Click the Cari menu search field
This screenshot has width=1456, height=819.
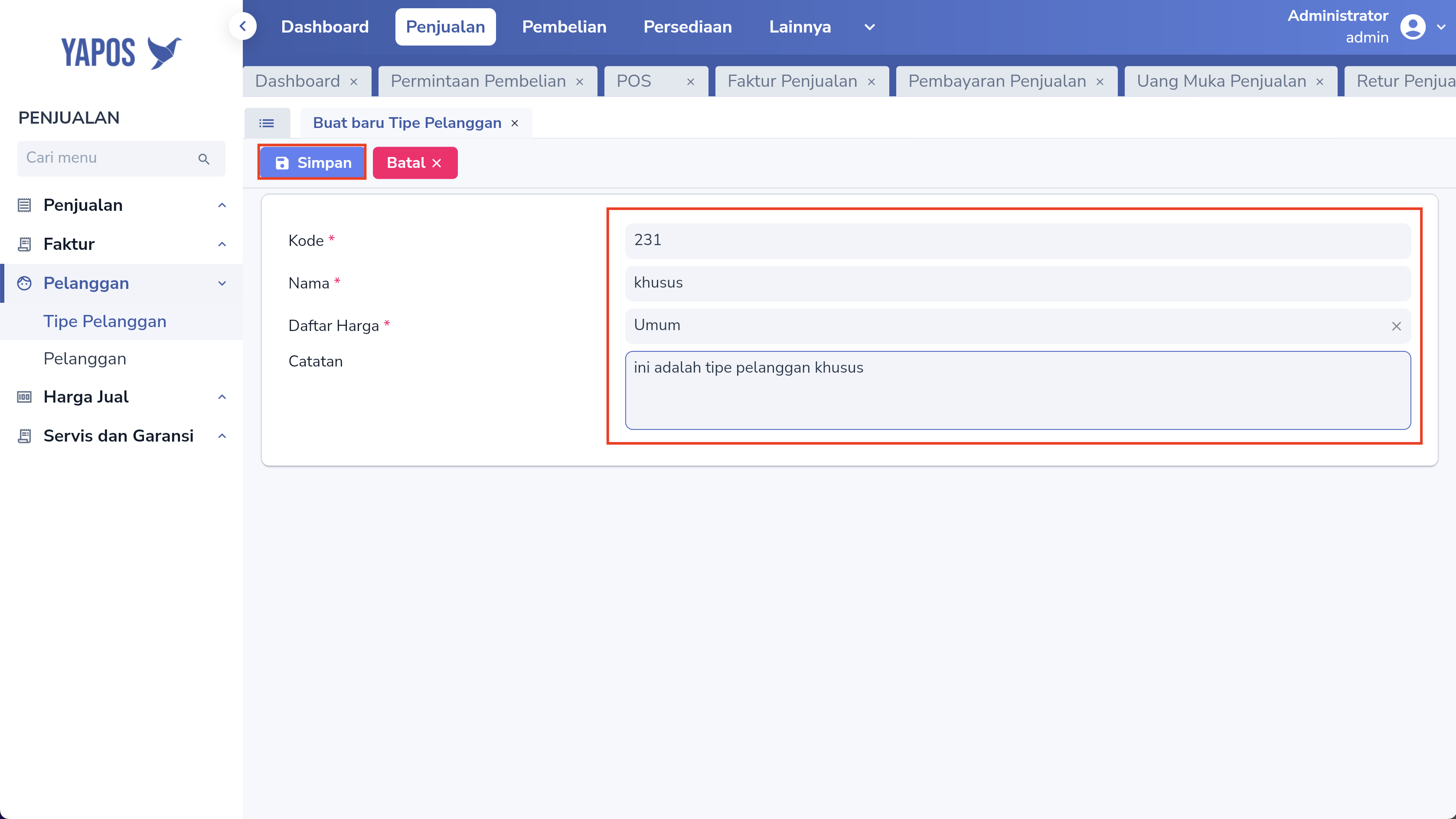click(121, 158)
